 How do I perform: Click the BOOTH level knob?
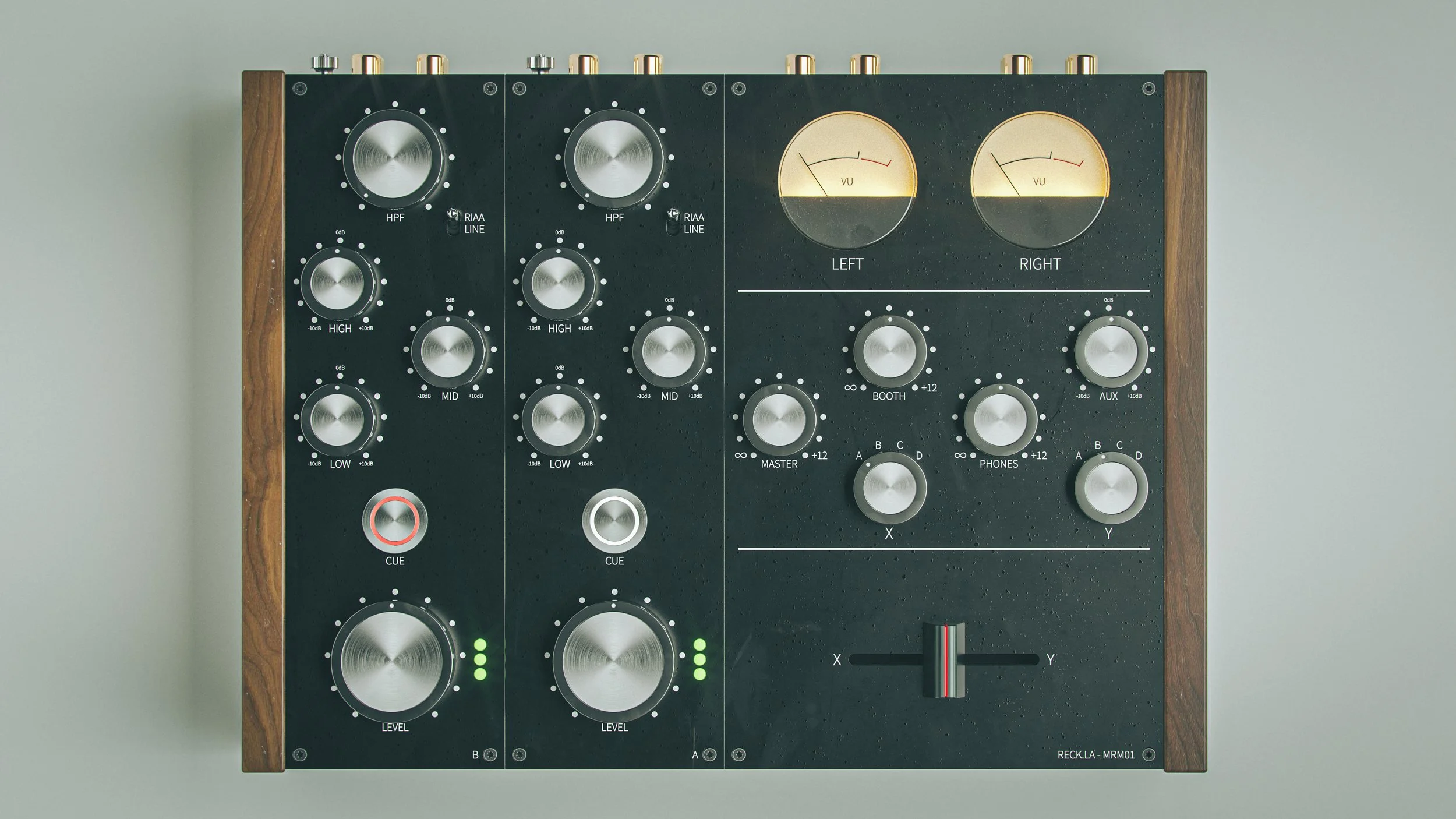pos(889,351)
